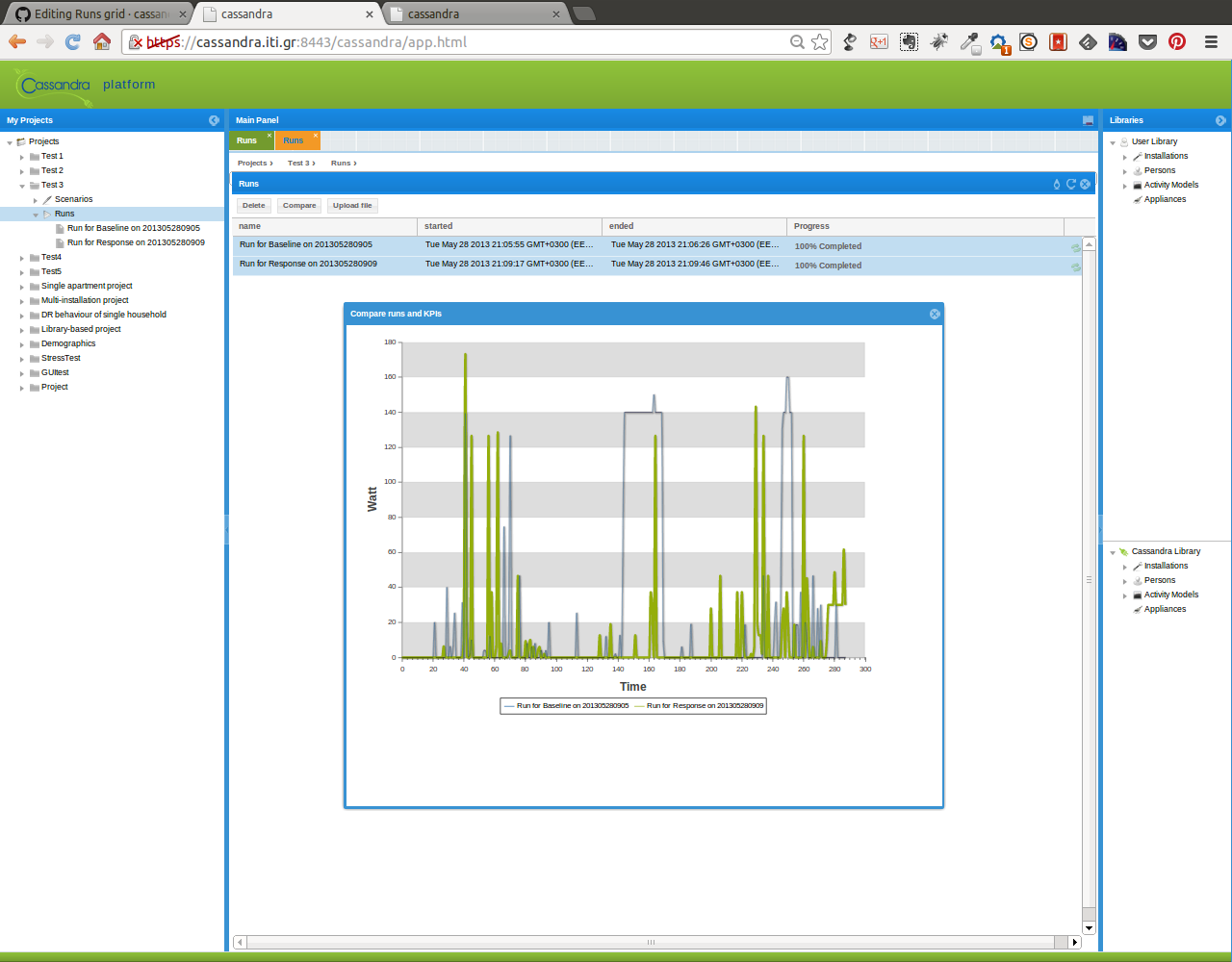Sort by the name column header
1232x962 pixels.
pos(324,226)
